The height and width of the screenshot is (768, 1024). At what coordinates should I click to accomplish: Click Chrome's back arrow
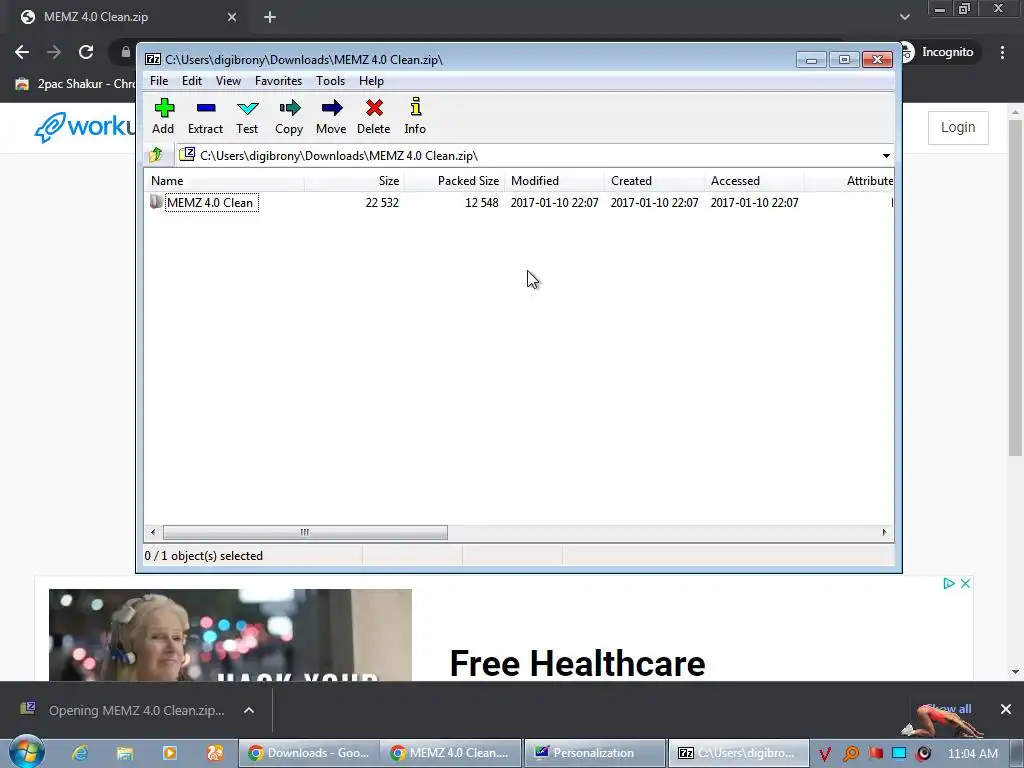[22, 52]
